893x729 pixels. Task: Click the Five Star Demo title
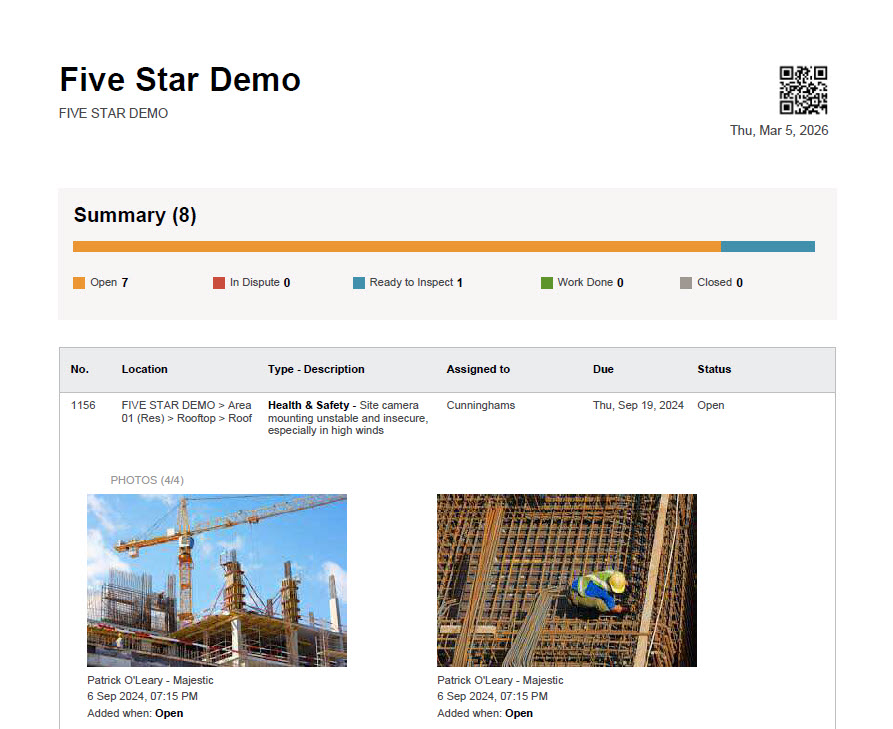[180, 80]
